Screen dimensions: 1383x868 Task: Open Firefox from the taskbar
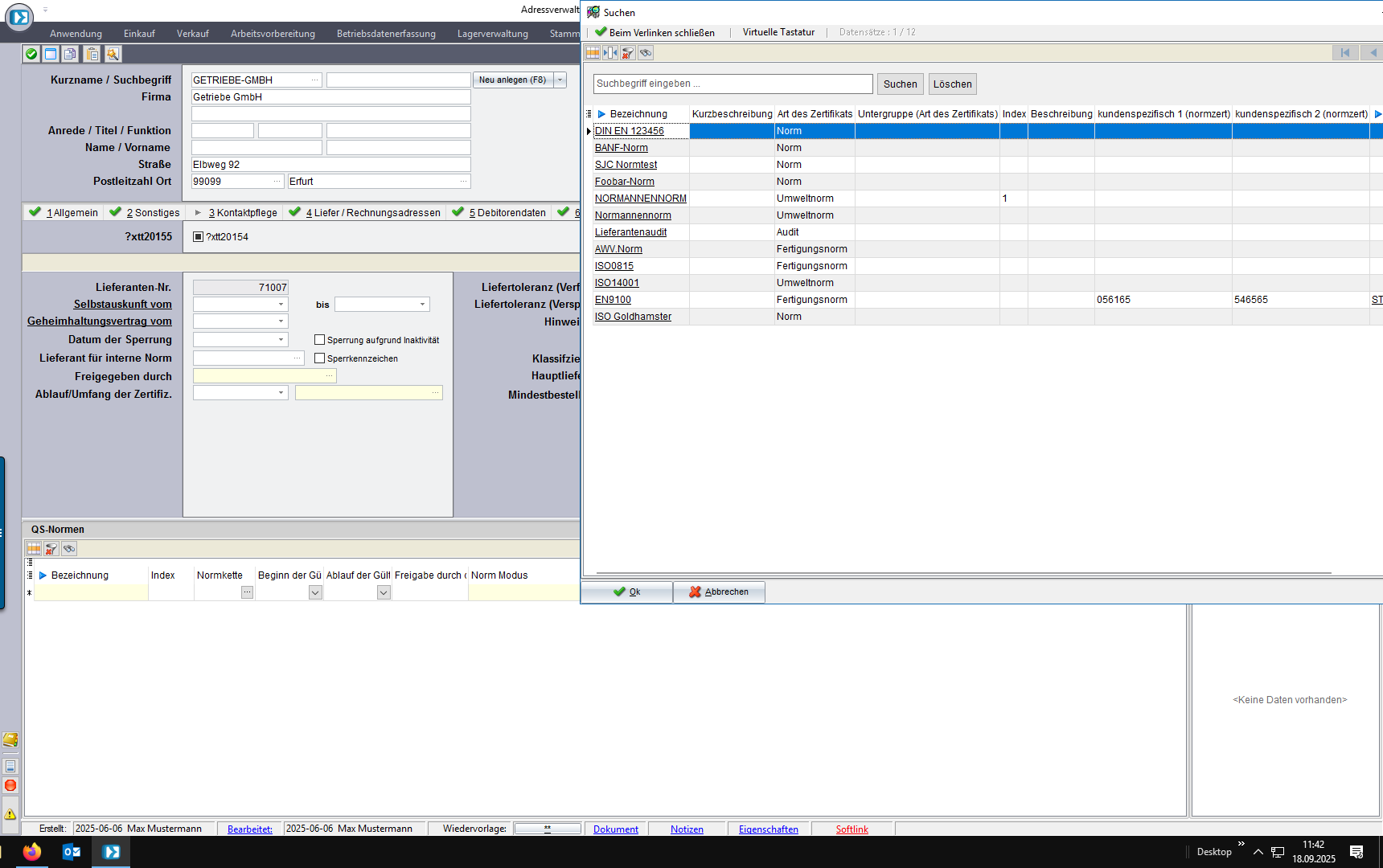(32, 852)
